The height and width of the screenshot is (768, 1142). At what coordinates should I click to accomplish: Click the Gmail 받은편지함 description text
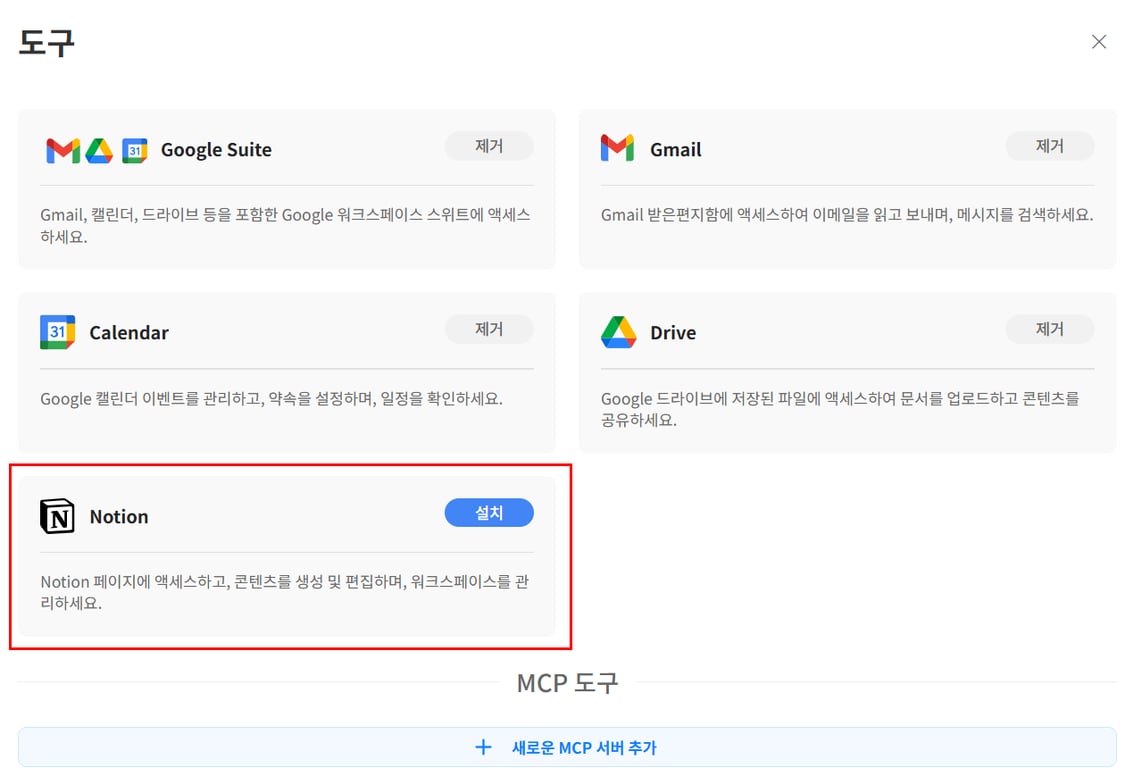click(847, 214)
